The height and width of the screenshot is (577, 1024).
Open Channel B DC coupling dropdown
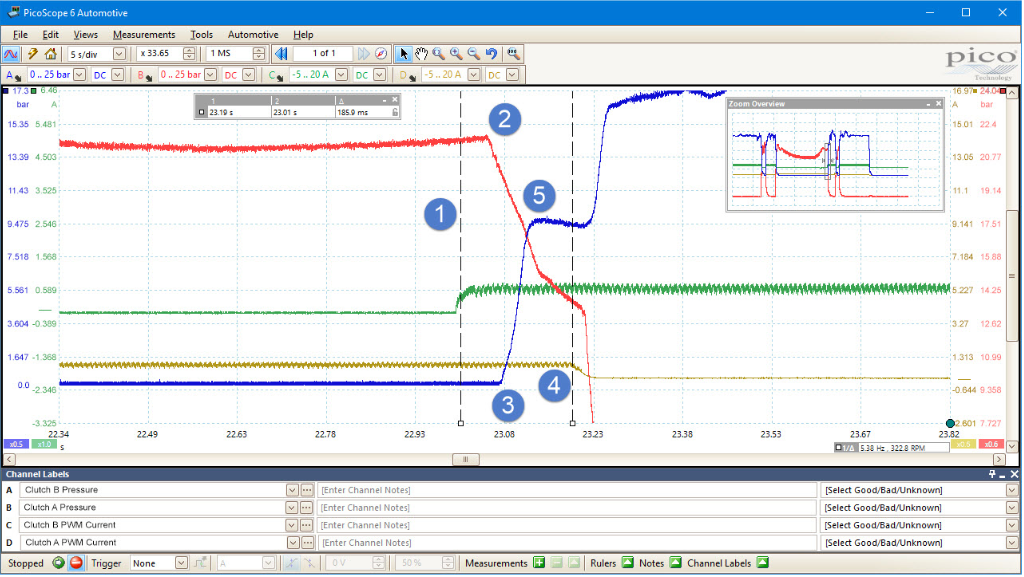coord(248,75)
